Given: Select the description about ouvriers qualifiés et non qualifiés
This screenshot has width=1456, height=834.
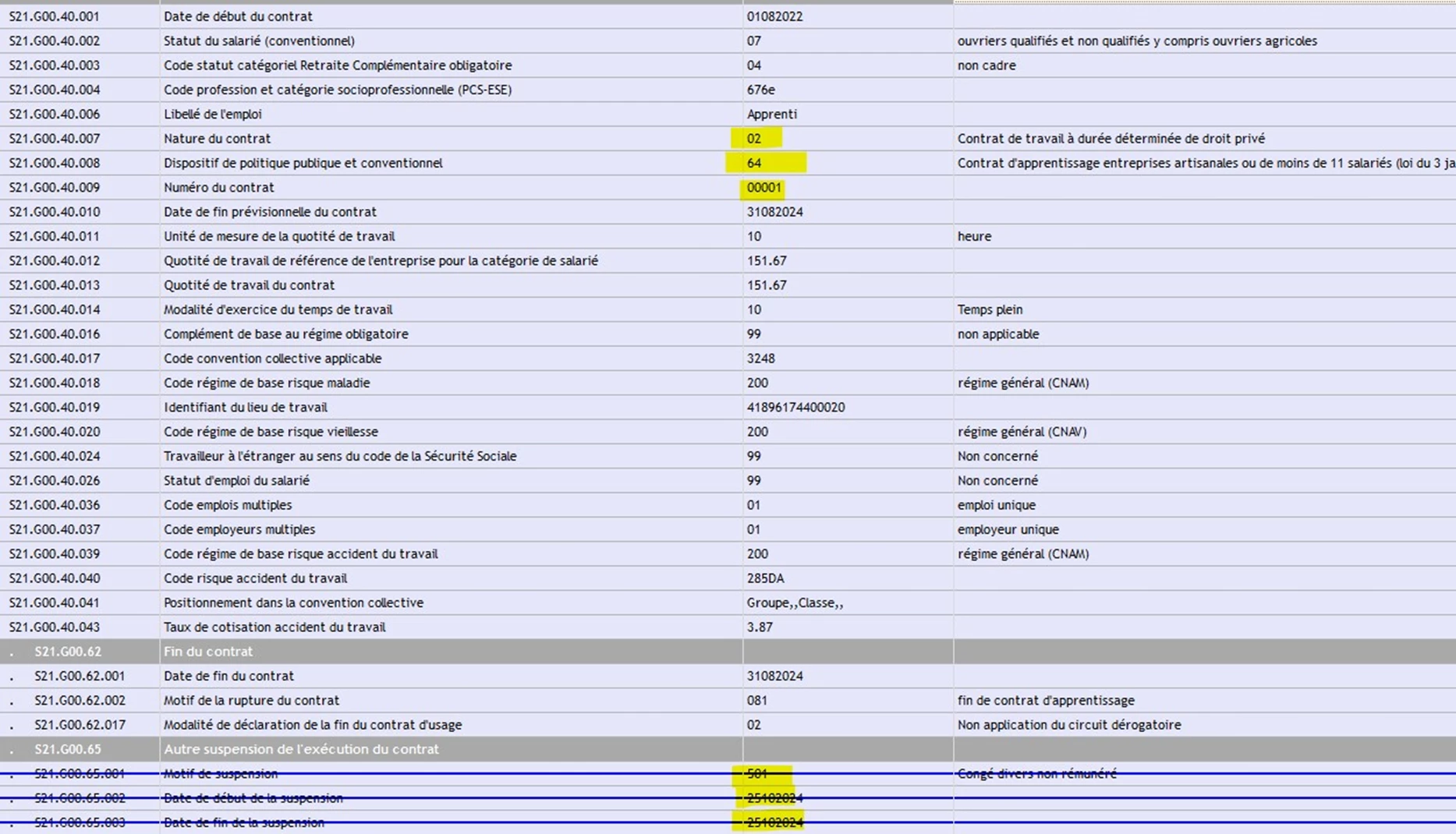Looking at the screenshot, I should [1137, 41].
